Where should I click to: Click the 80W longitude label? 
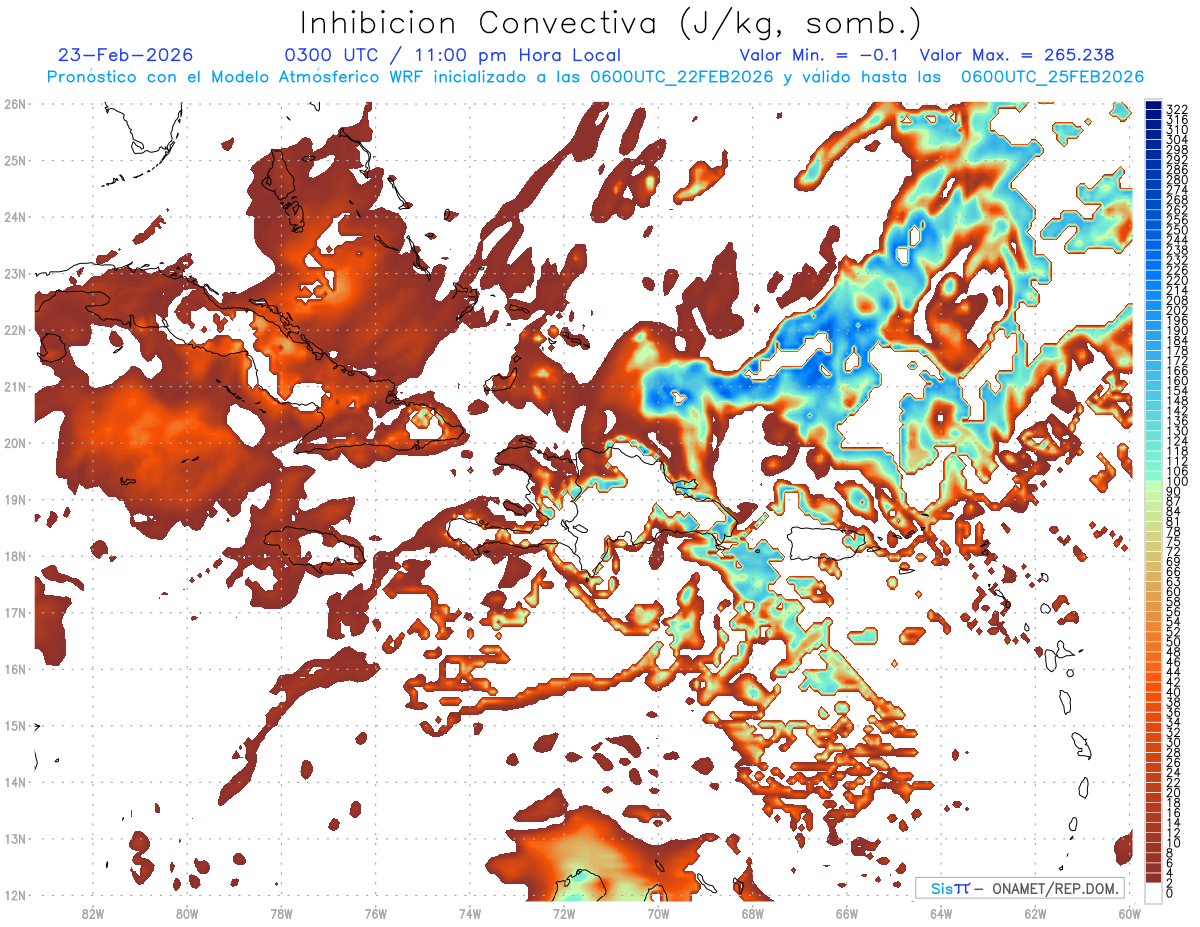click(x=187, y=913)
